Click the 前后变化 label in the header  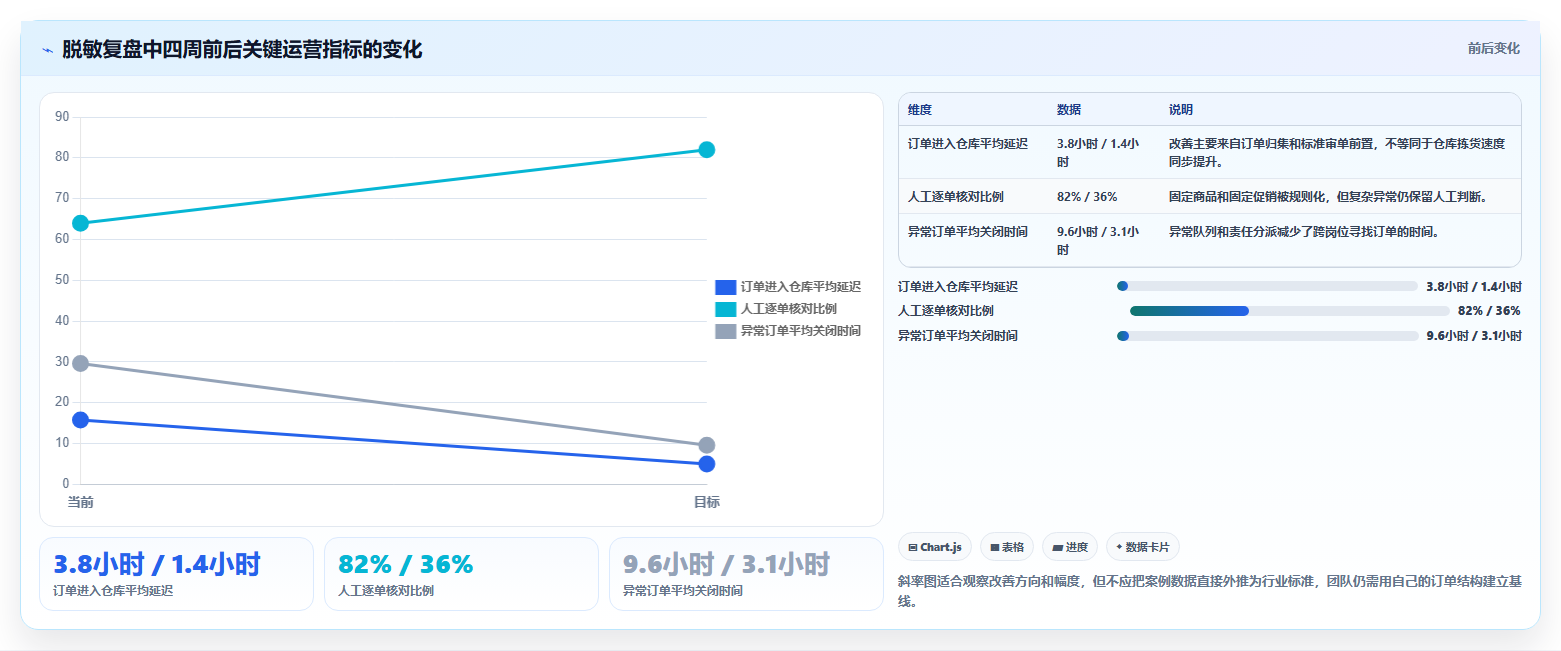(x=1494, y=48)
